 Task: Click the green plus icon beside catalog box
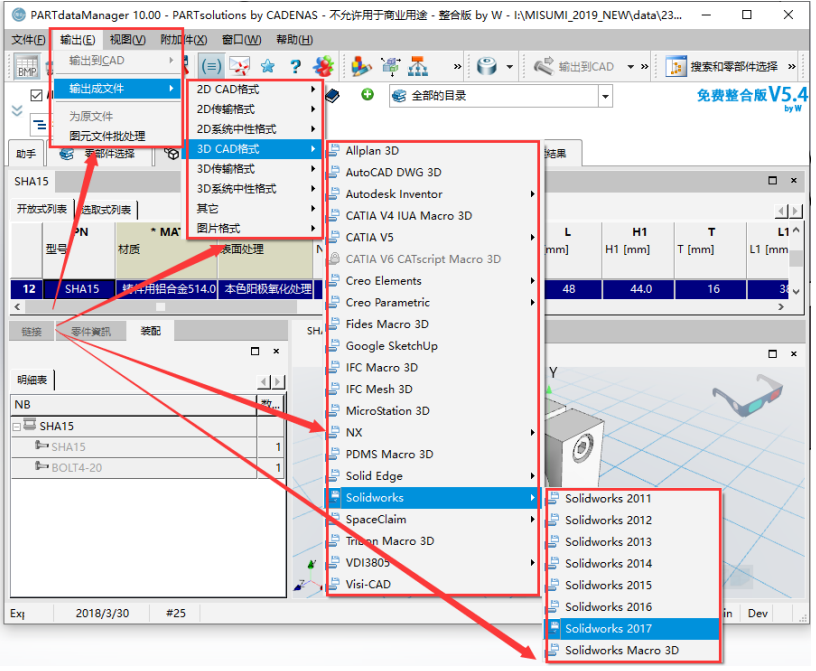[367, 95]
